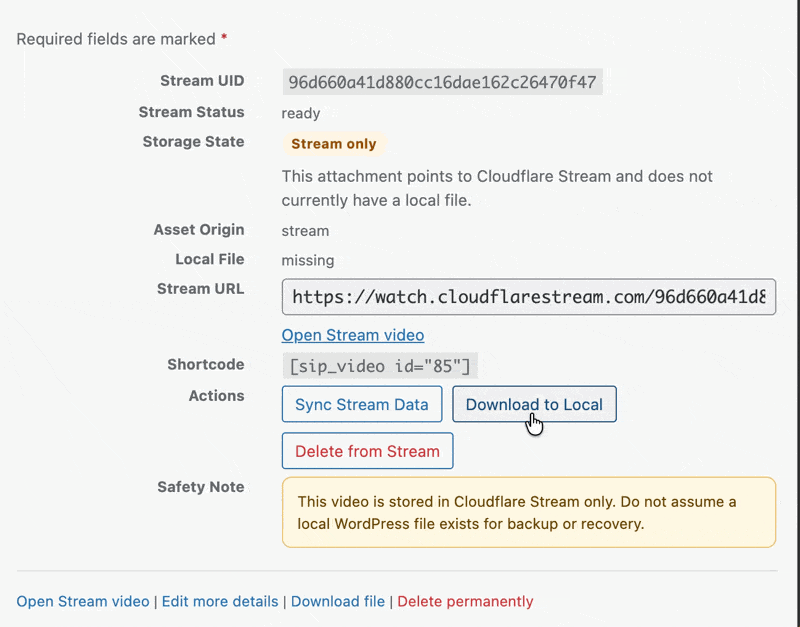Open Stream video link below the URL field
800x627 pixels.
(352, 335)
